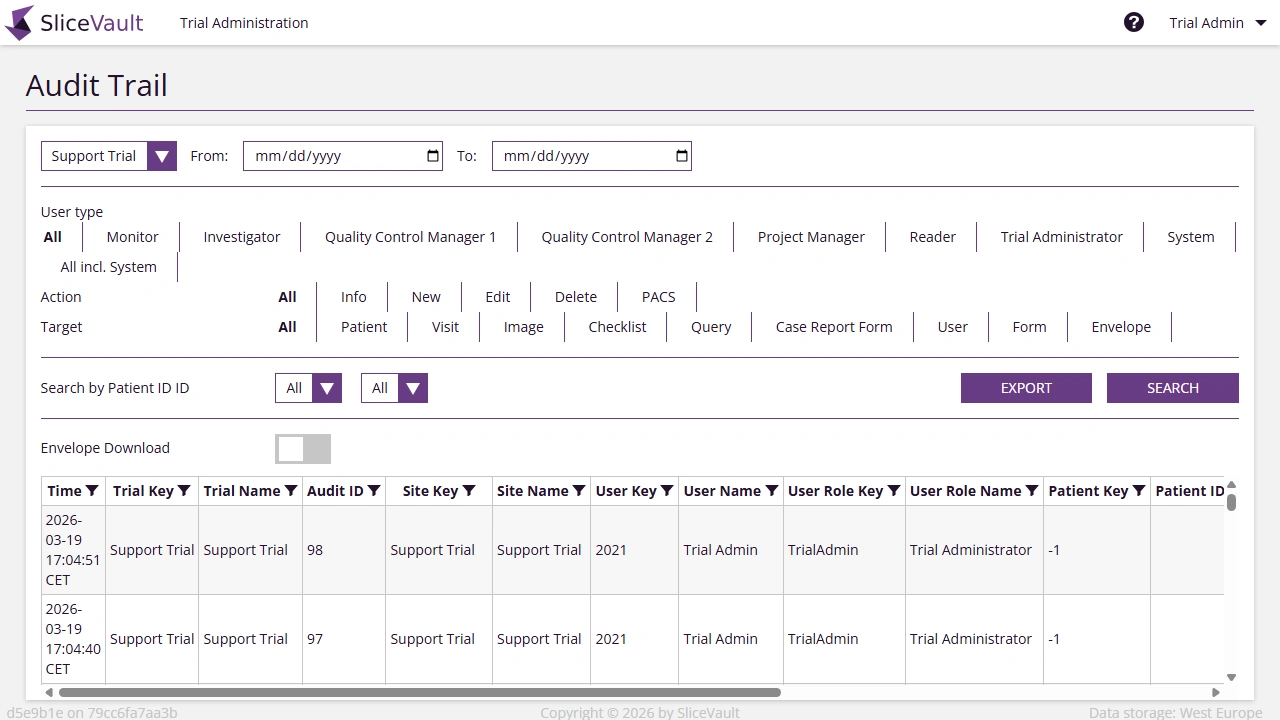Select the Investigator user type filter
Viewport: 1280px width, 720px height.
242,237
